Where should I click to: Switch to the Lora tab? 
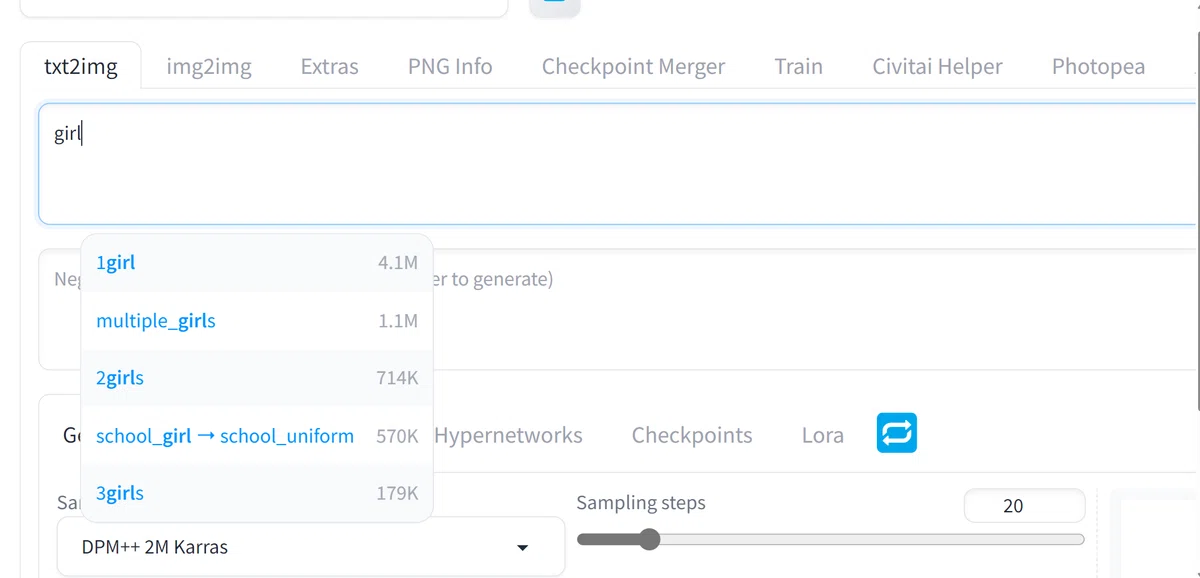click(823, 435)
